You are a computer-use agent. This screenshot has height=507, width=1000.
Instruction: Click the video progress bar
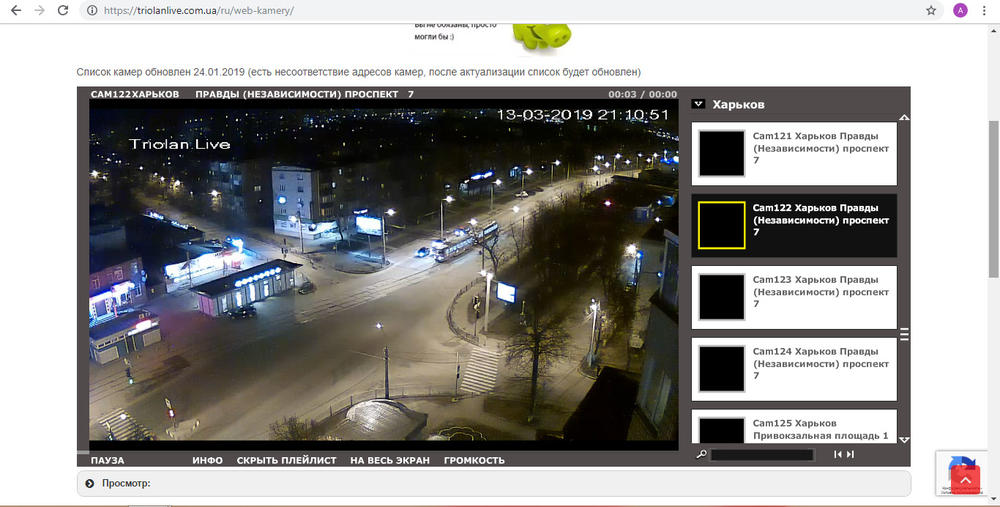pos(378,452)
